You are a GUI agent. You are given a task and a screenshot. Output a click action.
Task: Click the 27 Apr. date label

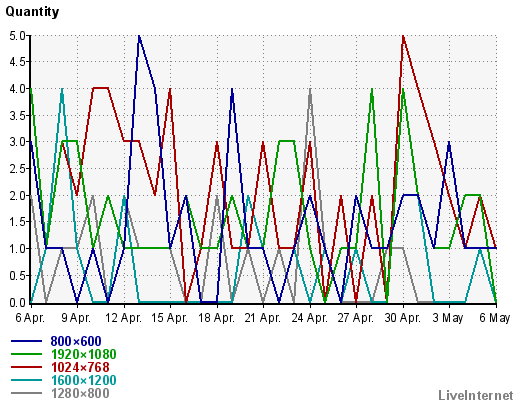click(356, 318)
